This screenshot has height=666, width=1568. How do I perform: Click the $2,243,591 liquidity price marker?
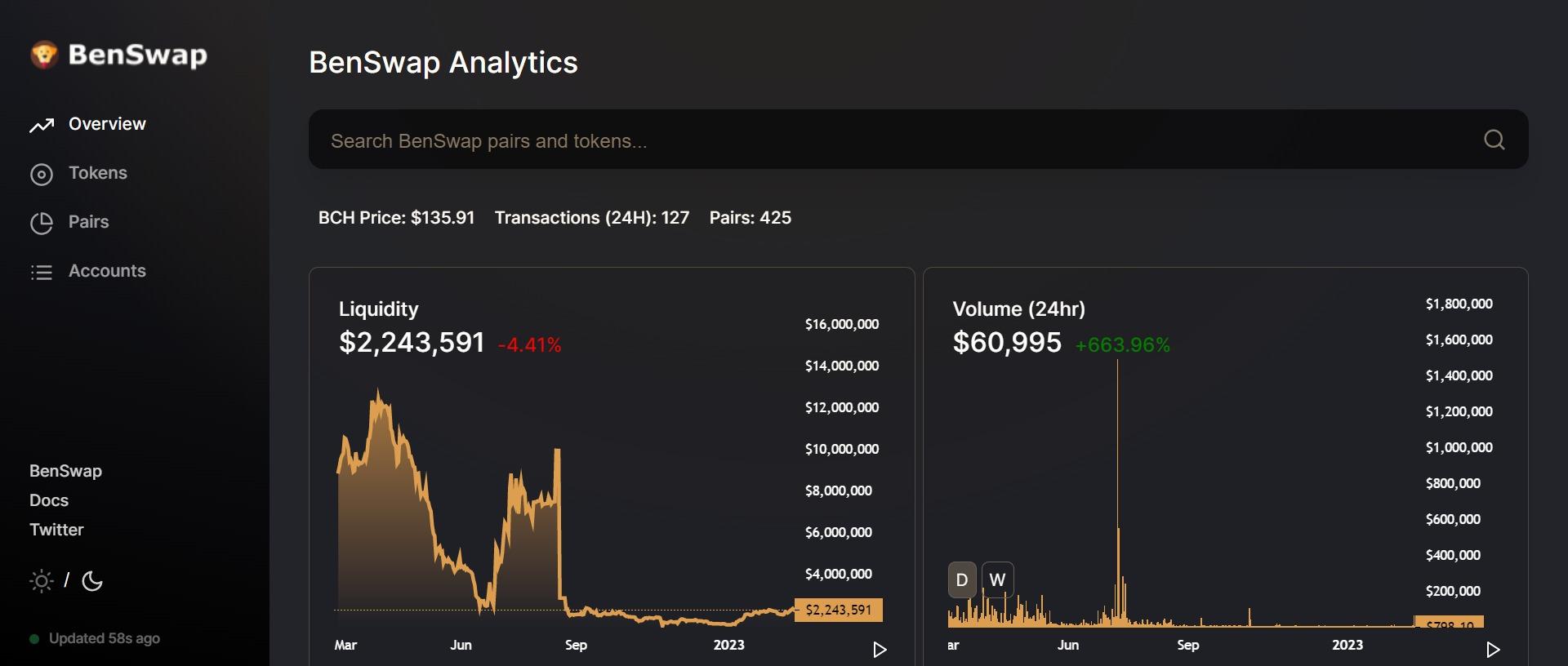pyautogui.click(x=839, y=610)
